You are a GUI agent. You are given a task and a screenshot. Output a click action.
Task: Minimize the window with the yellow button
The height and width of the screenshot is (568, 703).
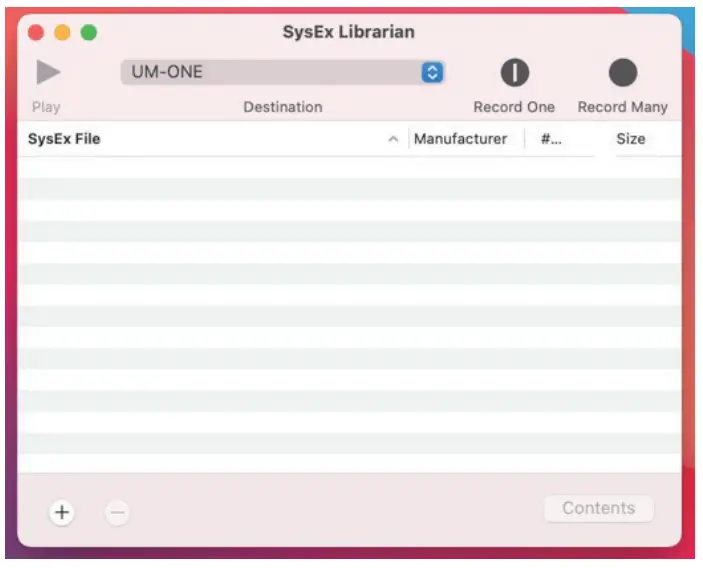click(62, 32)
